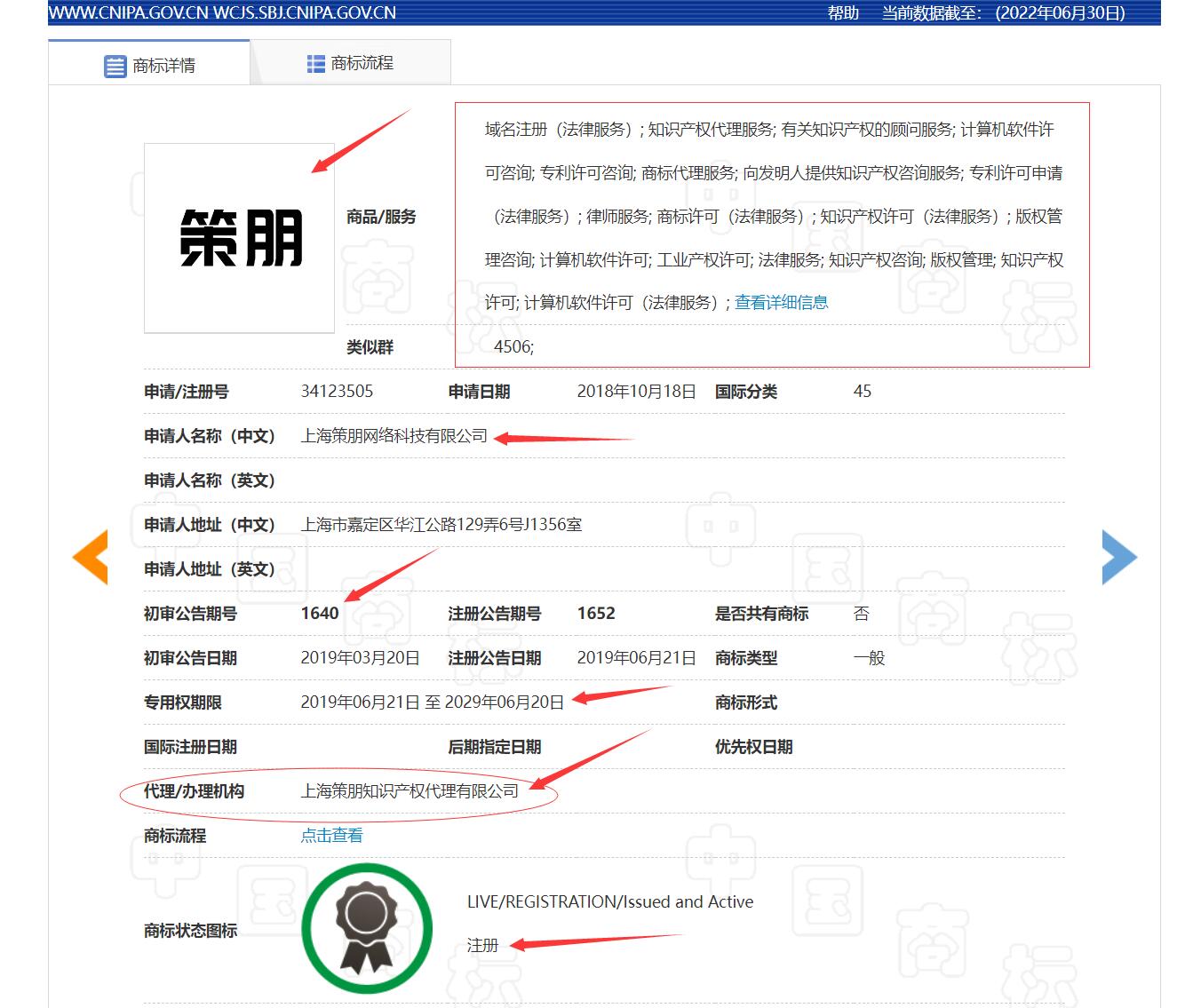Click the similar group code 4506

coord(513,347)
